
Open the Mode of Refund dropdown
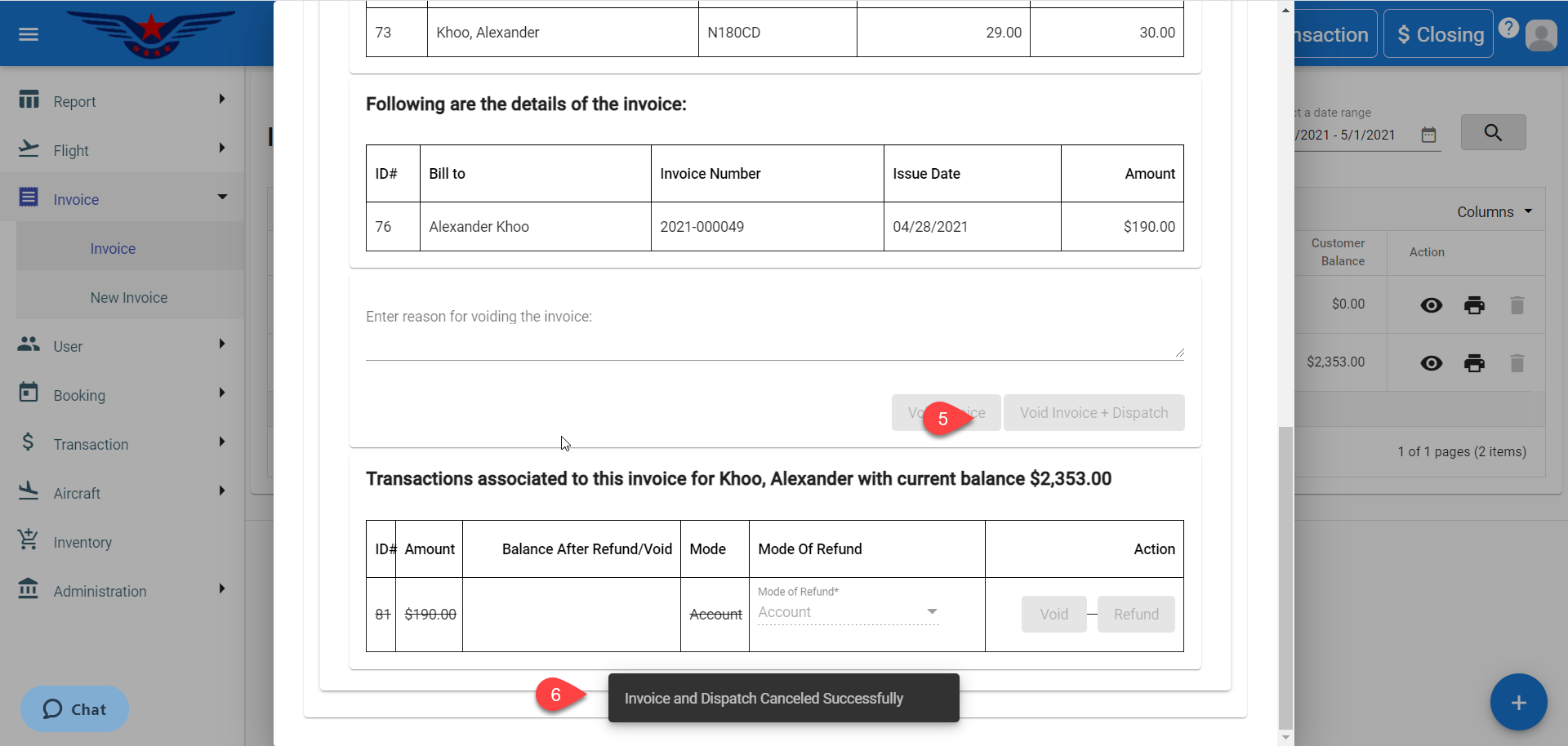point(848,612)
